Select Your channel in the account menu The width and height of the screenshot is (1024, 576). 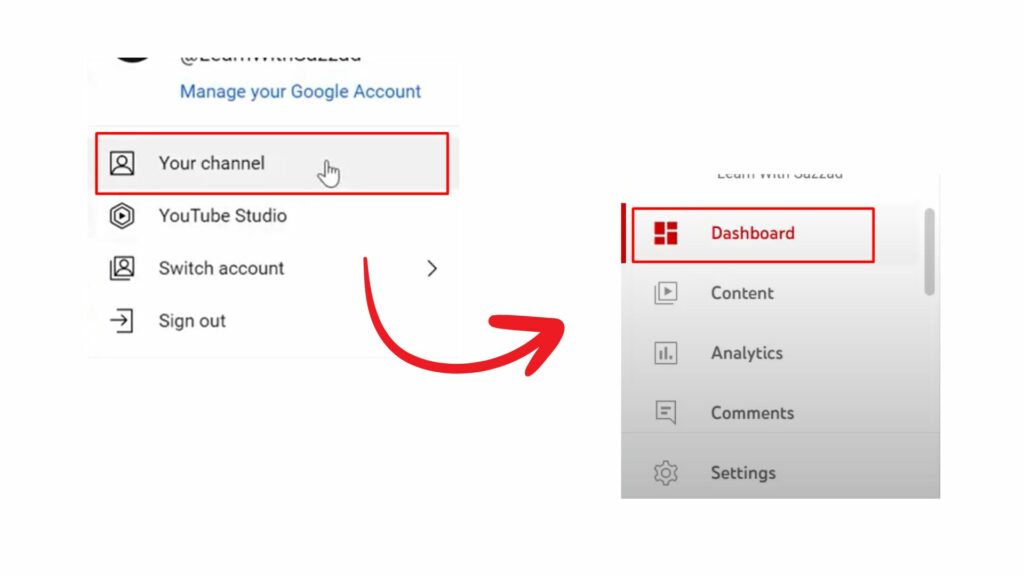tap(211, 163)
